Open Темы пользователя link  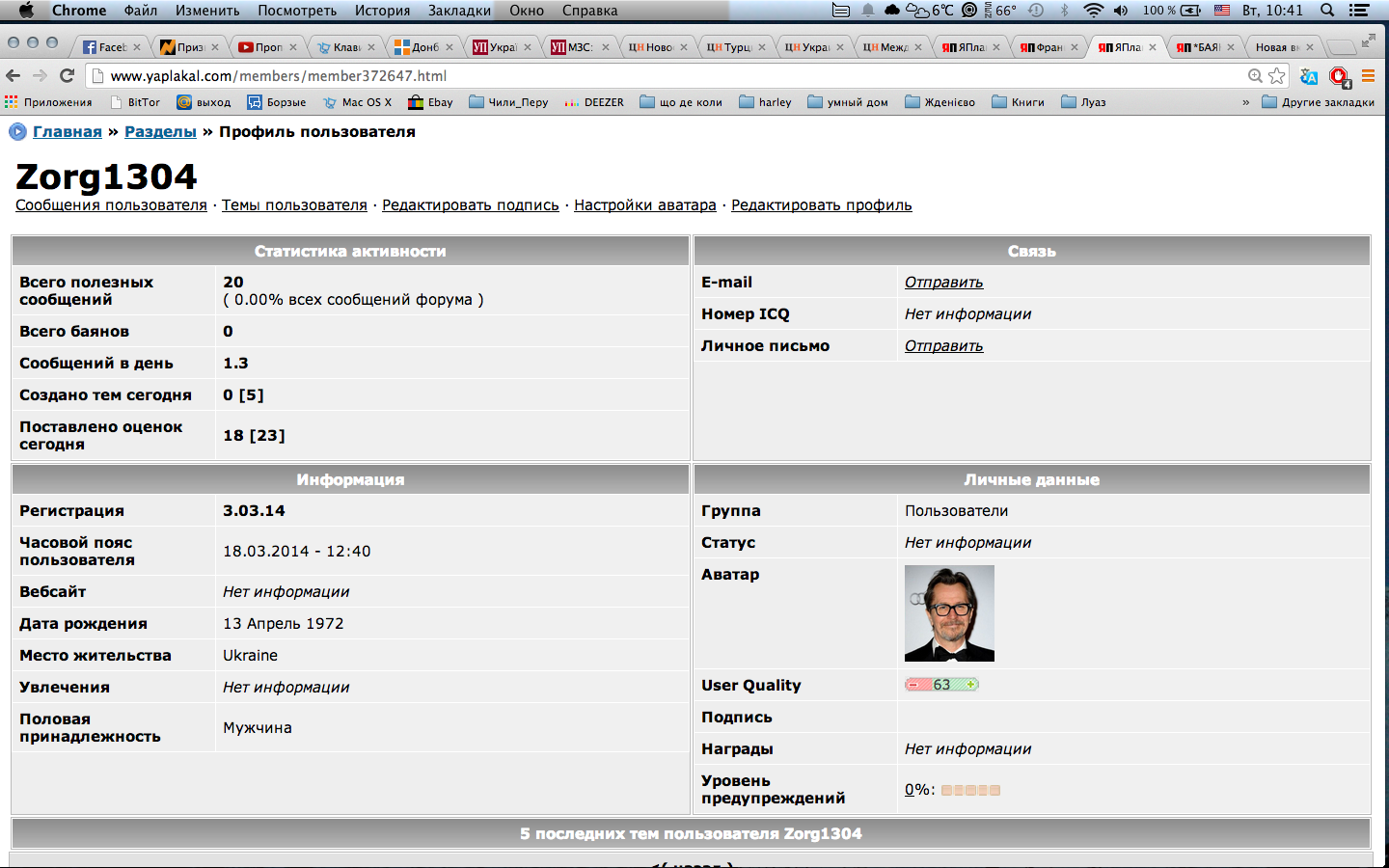click(294, 205)
